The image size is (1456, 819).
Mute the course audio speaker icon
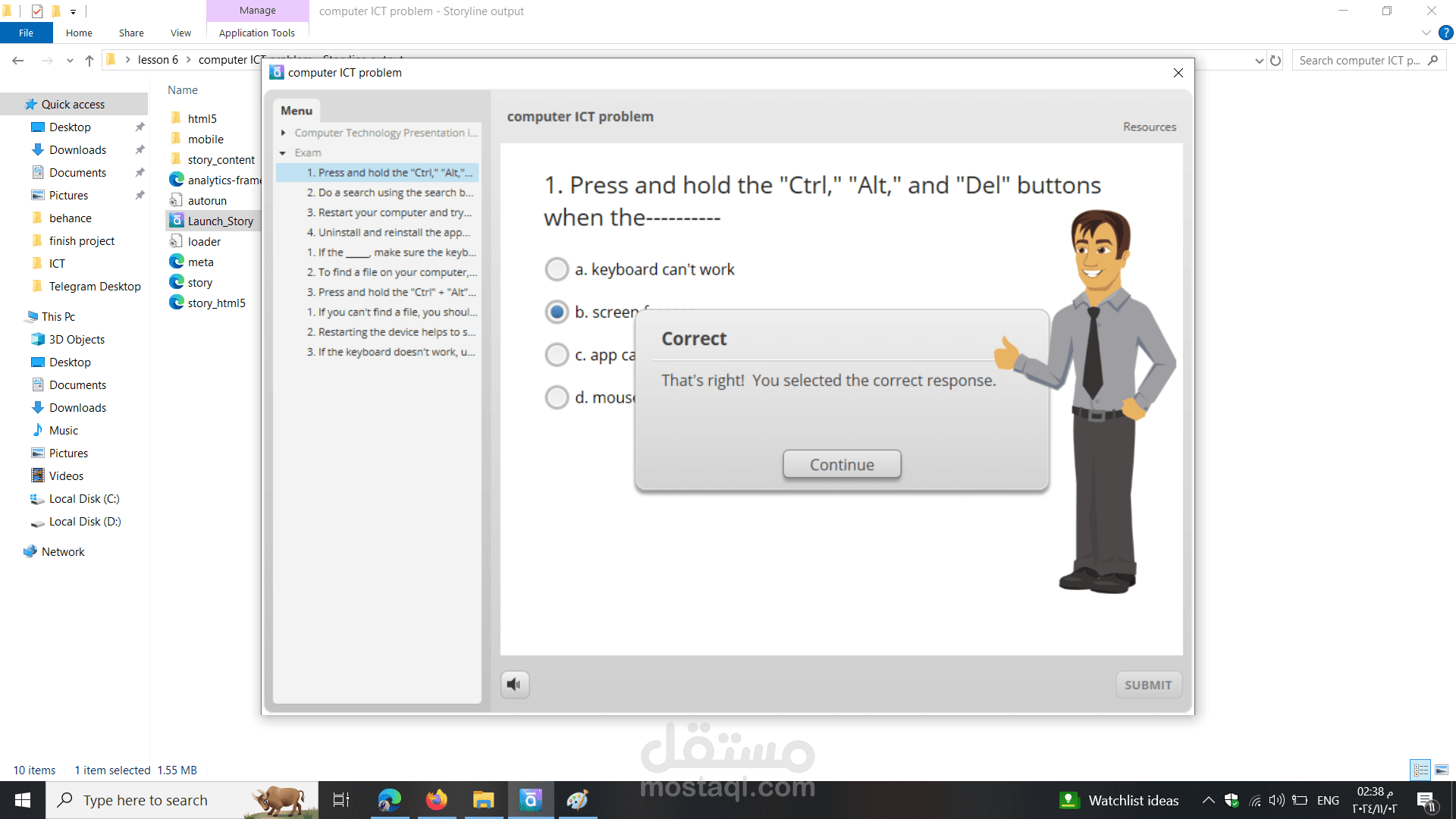514,685
